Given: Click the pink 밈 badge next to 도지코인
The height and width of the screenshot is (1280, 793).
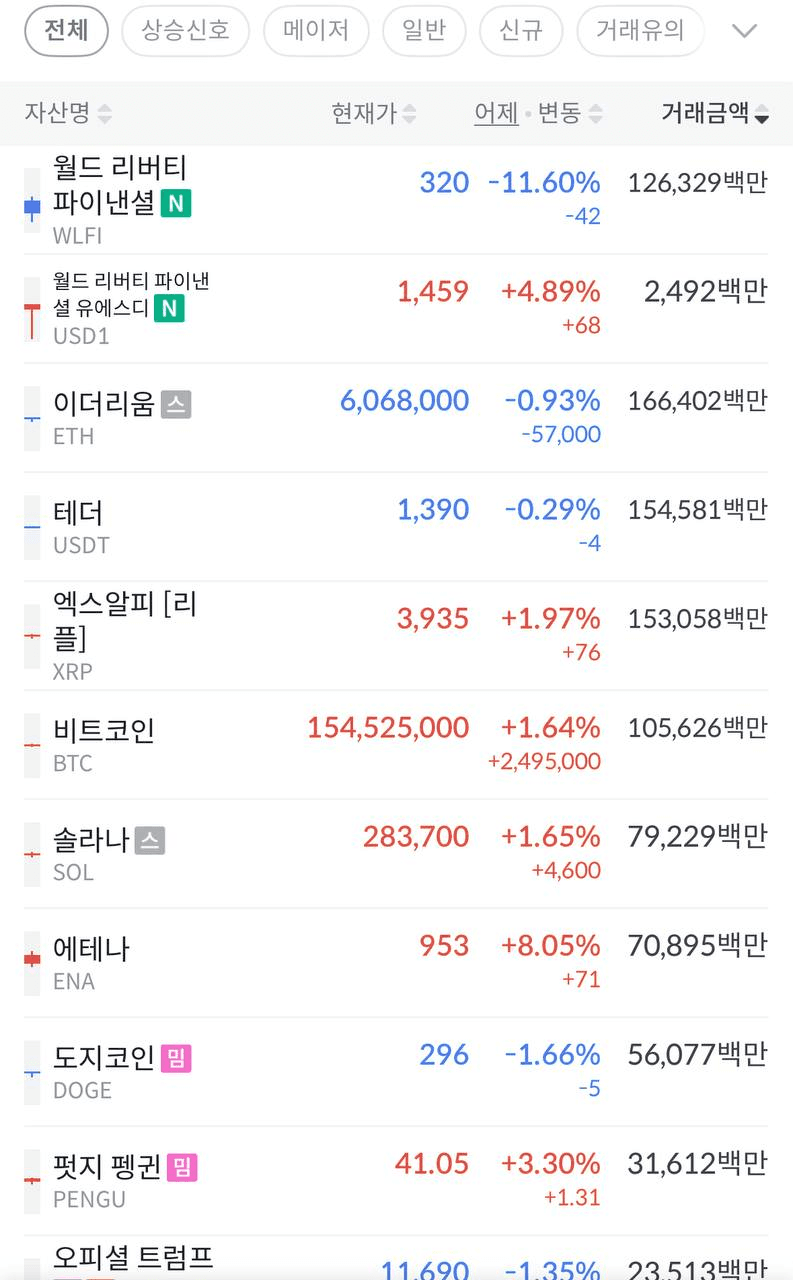Looking at the screenshot, I should [176, 1058].
